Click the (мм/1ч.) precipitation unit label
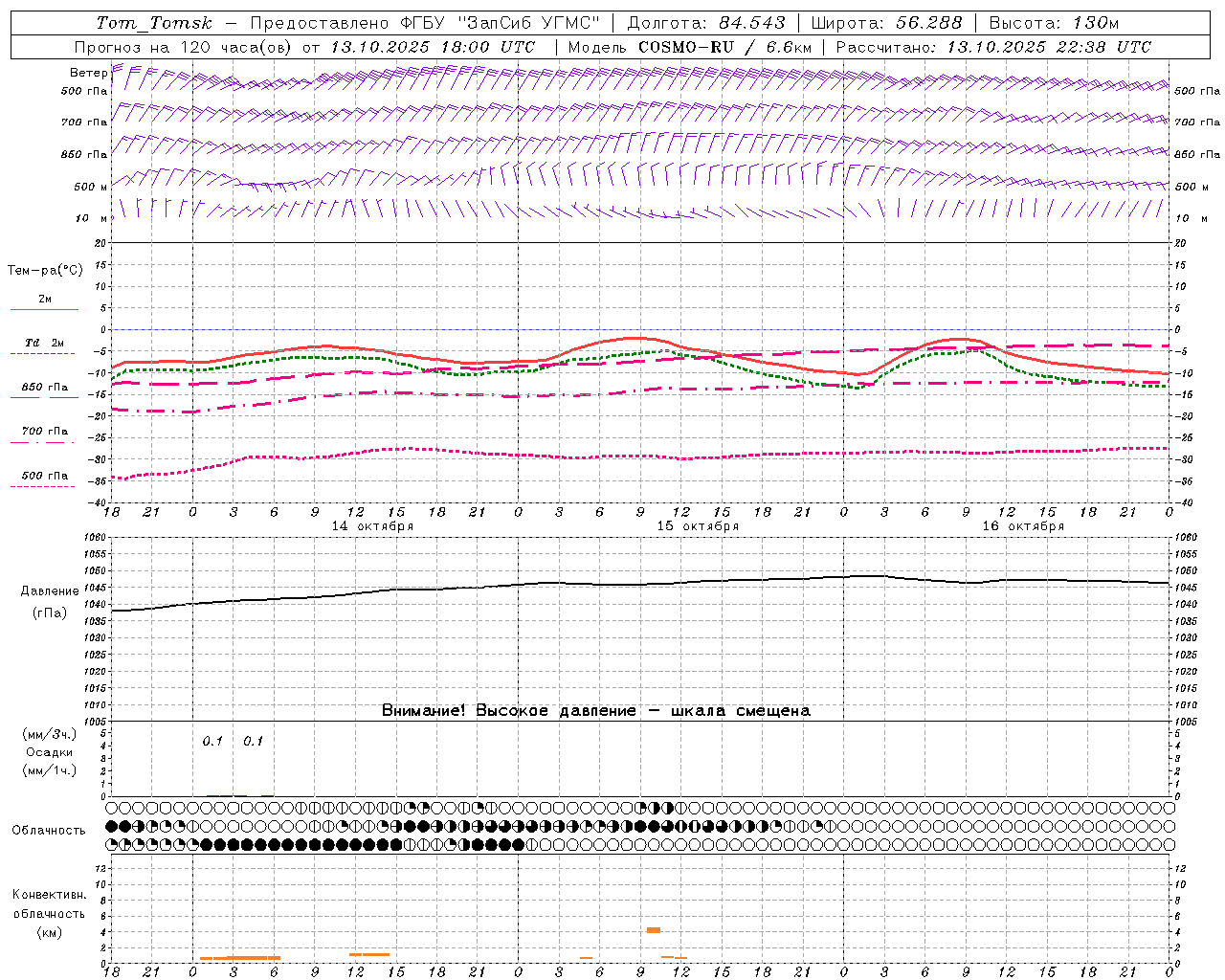The height and width of the screenshot is (980, 1225). pyautogui.click(x=50, y=770)
